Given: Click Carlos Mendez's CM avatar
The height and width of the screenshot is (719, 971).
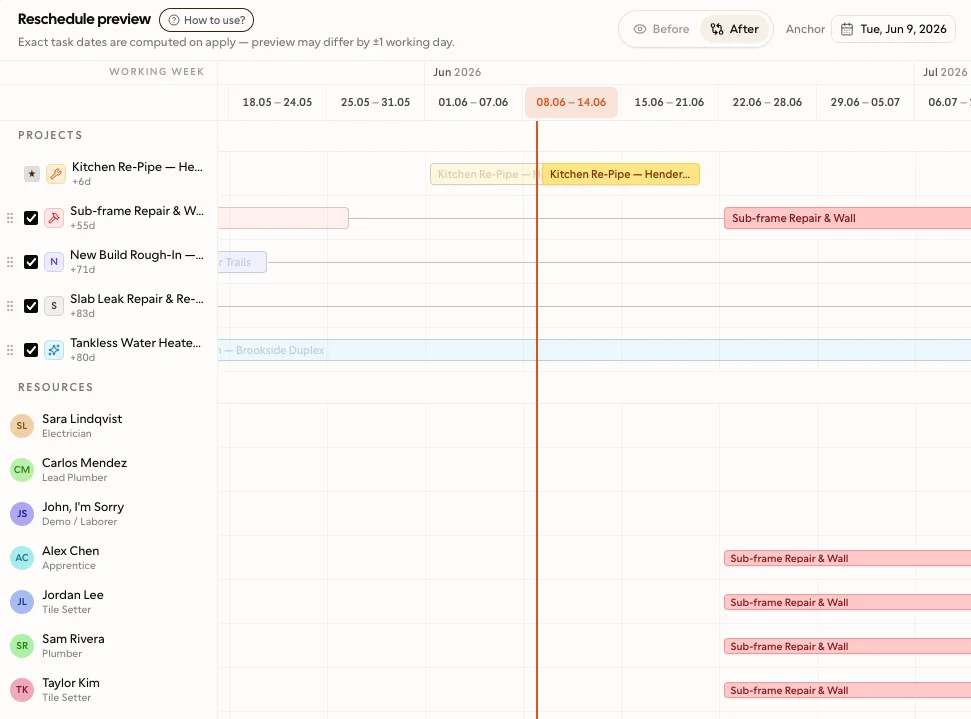Looking at the screenshot, I should tap(22, 469).
